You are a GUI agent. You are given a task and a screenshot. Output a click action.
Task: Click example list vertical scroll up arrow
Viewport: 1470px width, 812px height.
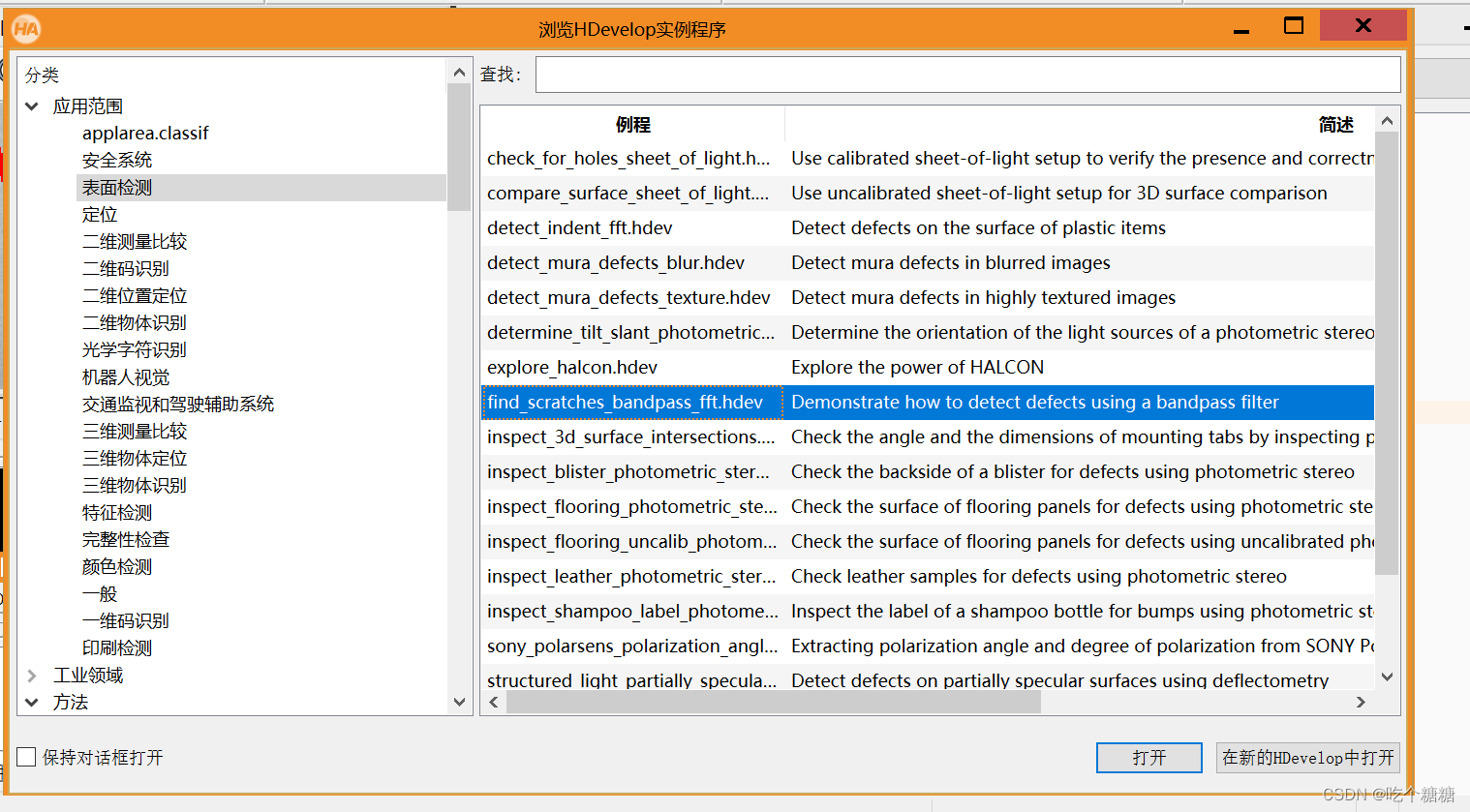tap(1387, 121)
